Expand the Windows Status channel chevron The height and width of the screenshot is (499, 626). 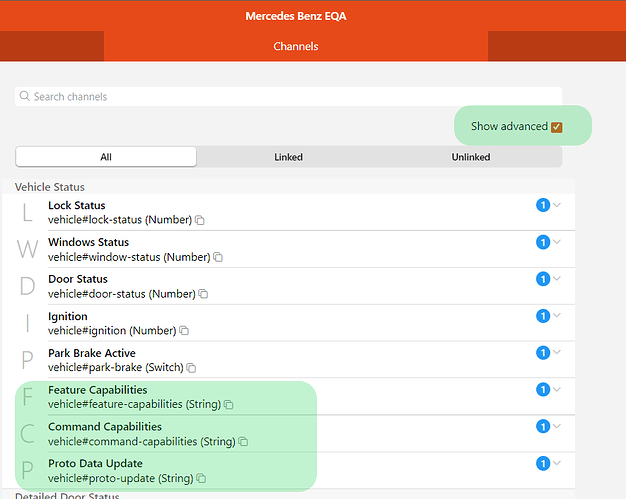point(557,242)
